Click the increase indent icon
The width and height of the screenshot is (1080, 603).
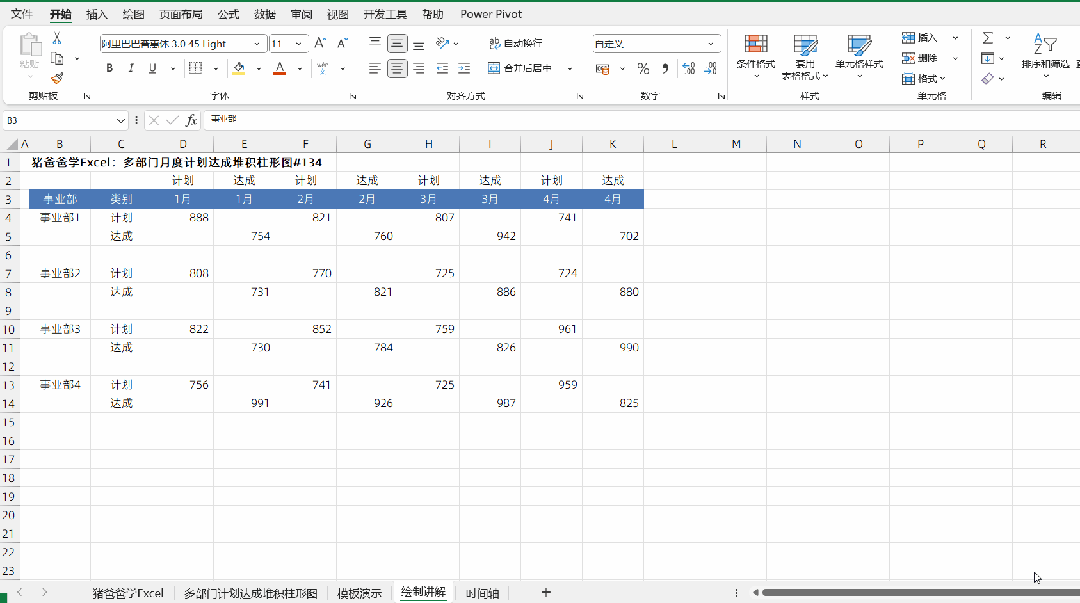(x=464, y=68)
